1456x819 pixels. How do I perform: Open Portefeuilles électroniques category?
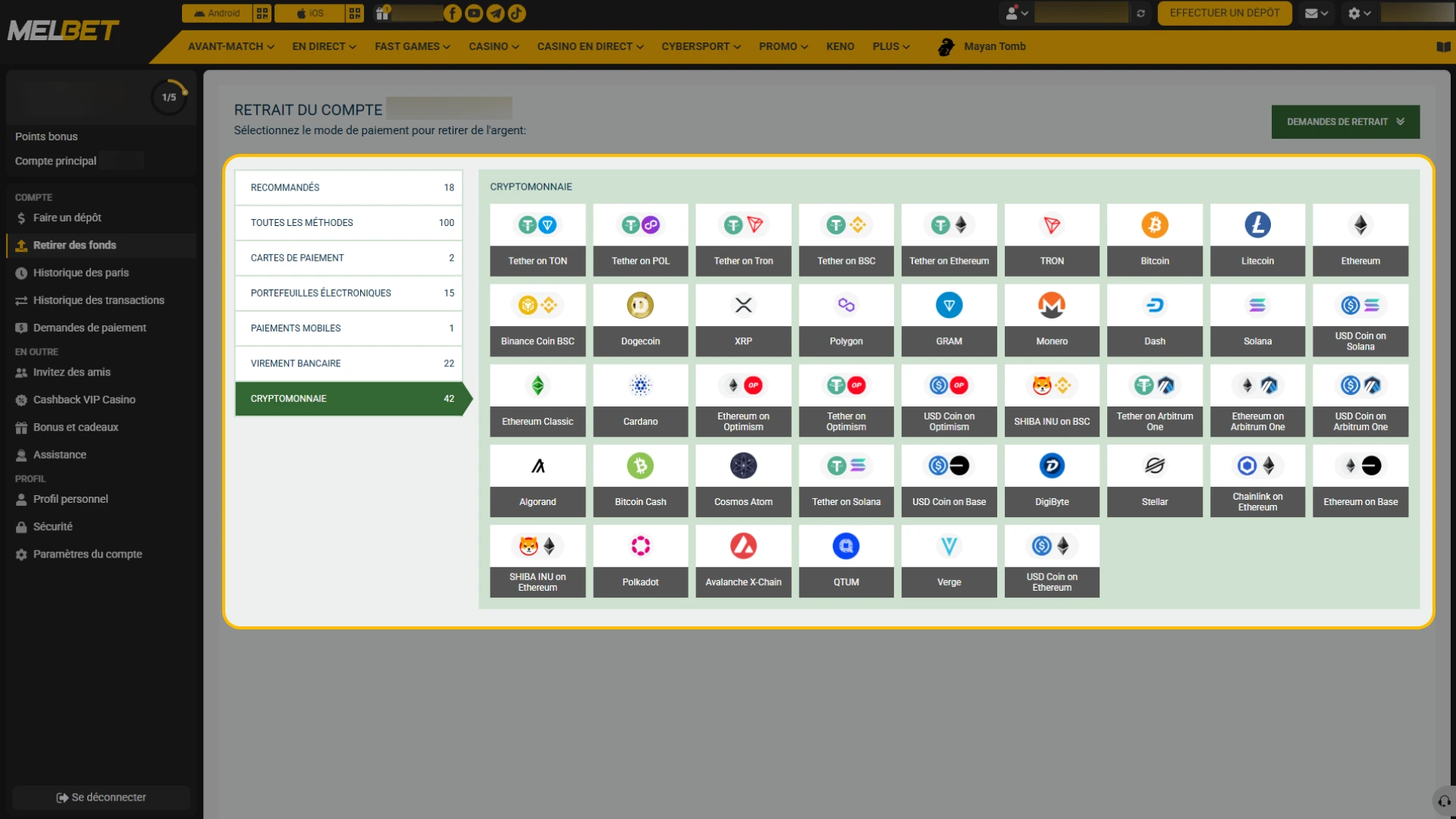point(348,293)
